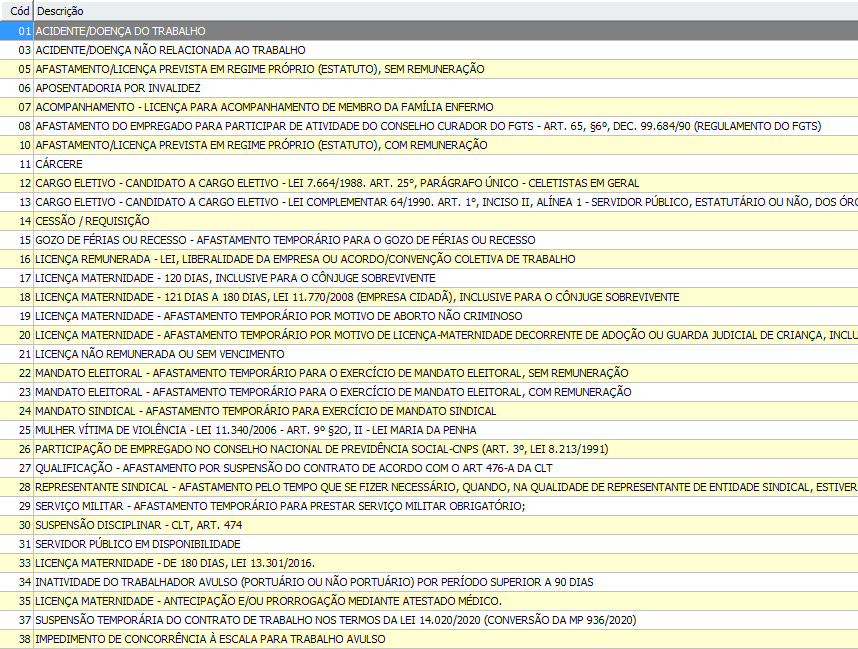
Task: Select the CÁRCERE row
Action: (429, 164)
